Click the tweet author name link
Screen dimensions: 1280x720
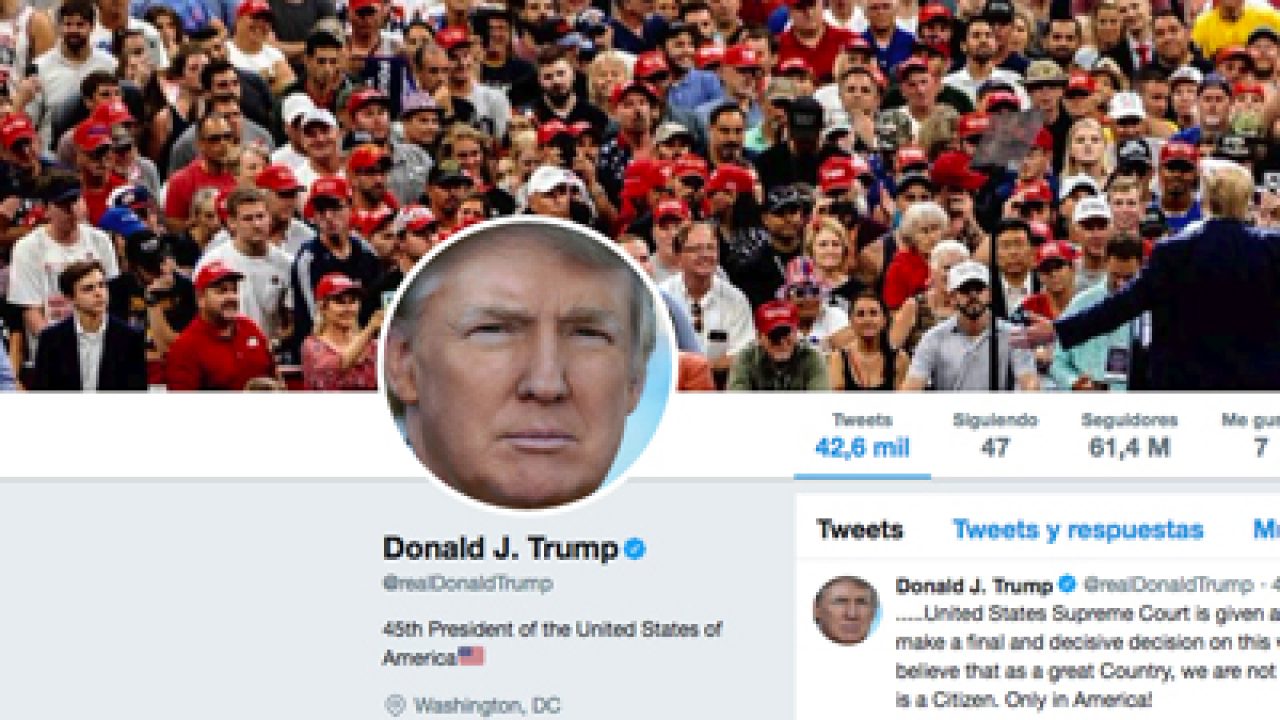tap(975, 585)
